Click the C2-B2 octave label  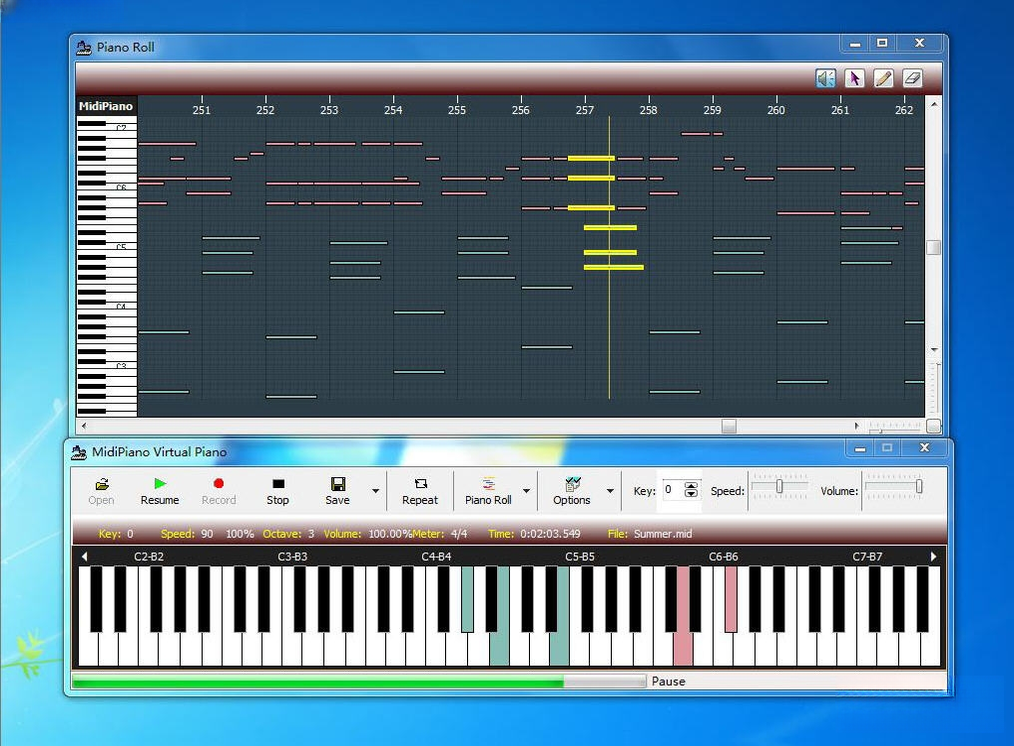point(149,556)
